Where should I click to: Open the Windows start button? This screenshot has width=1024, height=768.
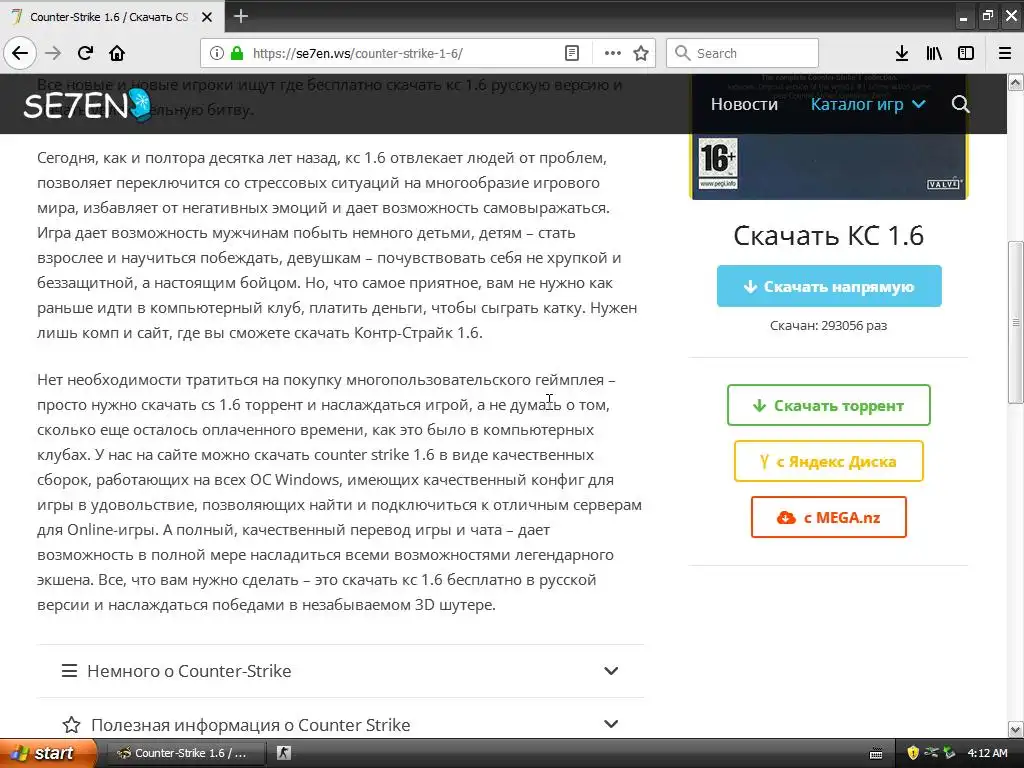tap(46, 753)
